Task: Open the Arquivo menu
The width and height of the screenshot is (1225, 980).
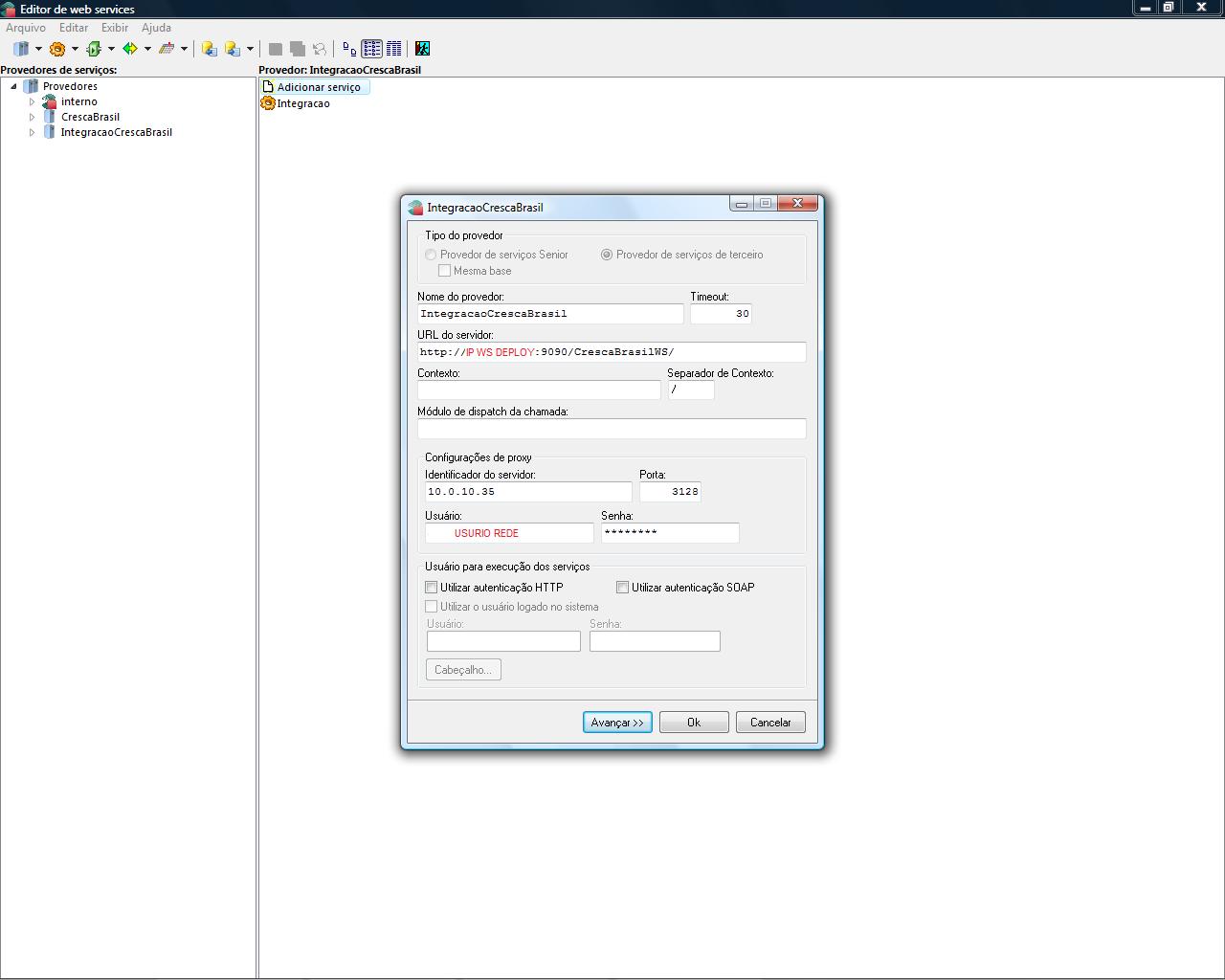Action: pos(26,28)
